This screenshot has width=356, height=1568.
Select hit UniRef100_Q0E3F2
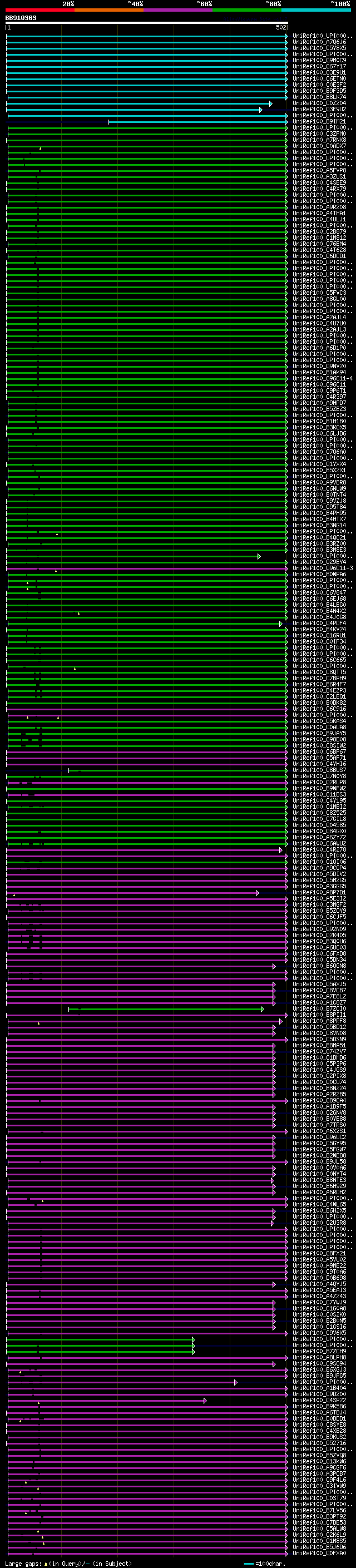pyautogui.click(x=319, y=85)
